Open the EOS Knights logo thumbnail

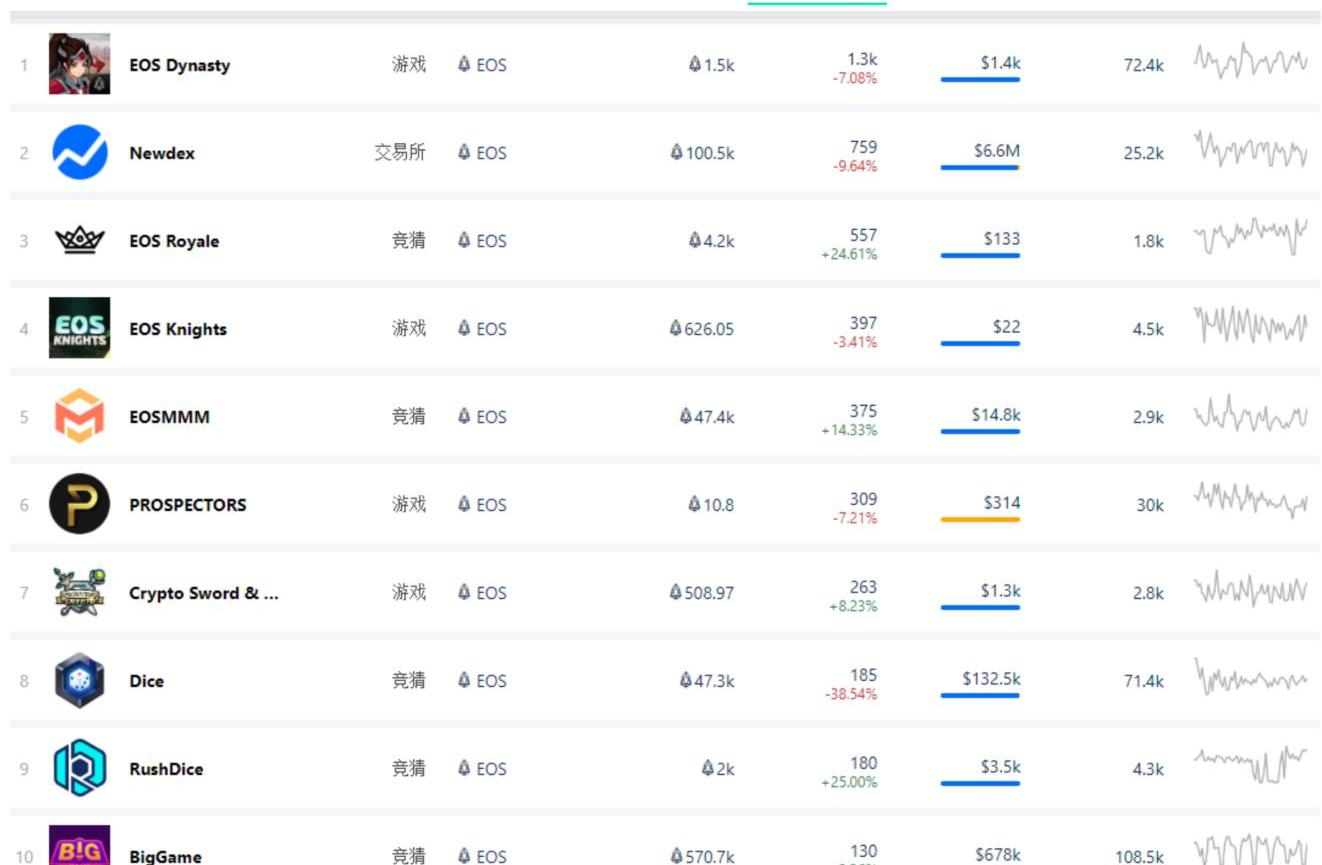tap(79, 328)
